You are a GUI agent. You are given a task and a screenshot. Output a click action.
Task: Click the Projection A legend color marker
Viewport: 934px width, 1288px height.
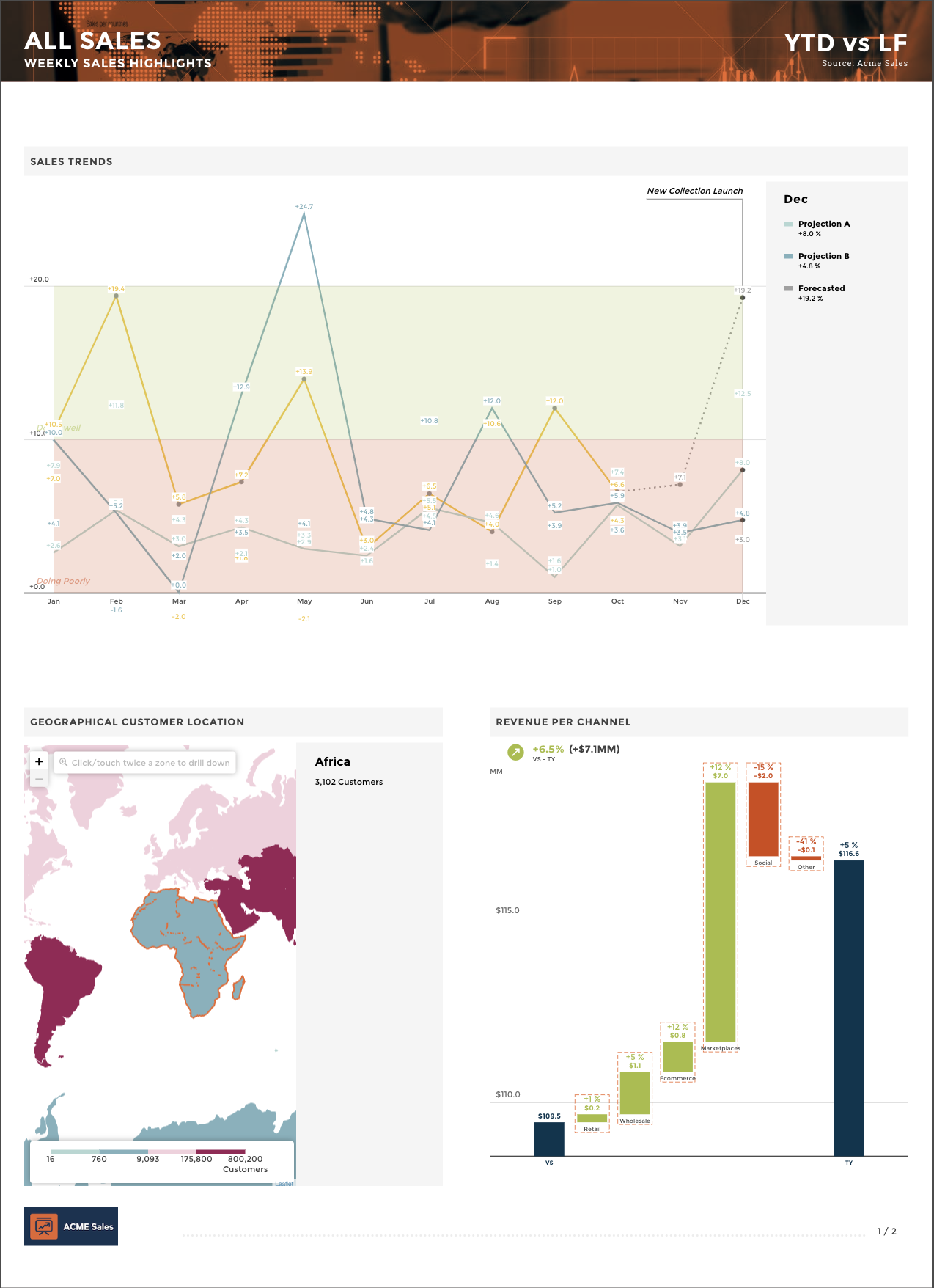pos(788,224)
